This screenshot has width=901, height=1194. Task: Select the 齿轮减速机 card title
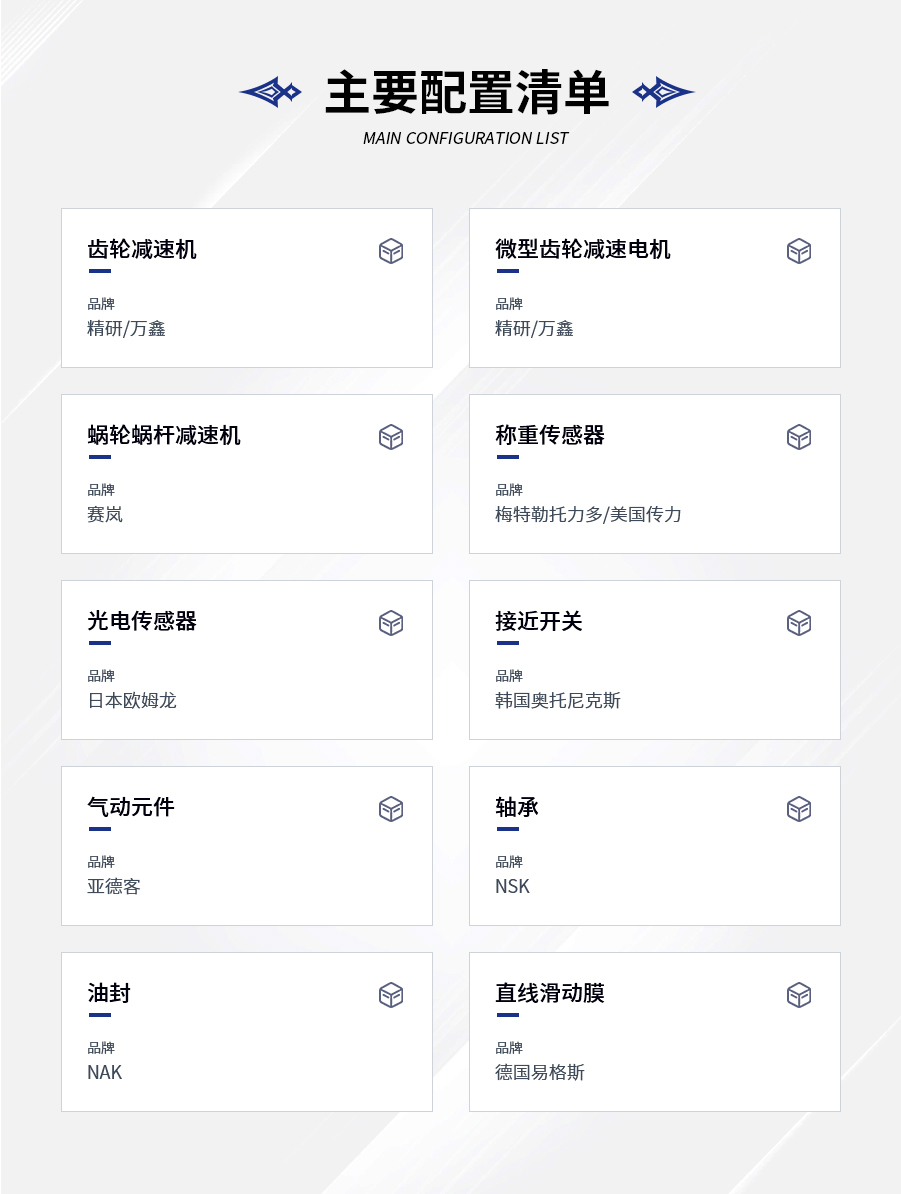pyautogui.click(x=142, y=249)
